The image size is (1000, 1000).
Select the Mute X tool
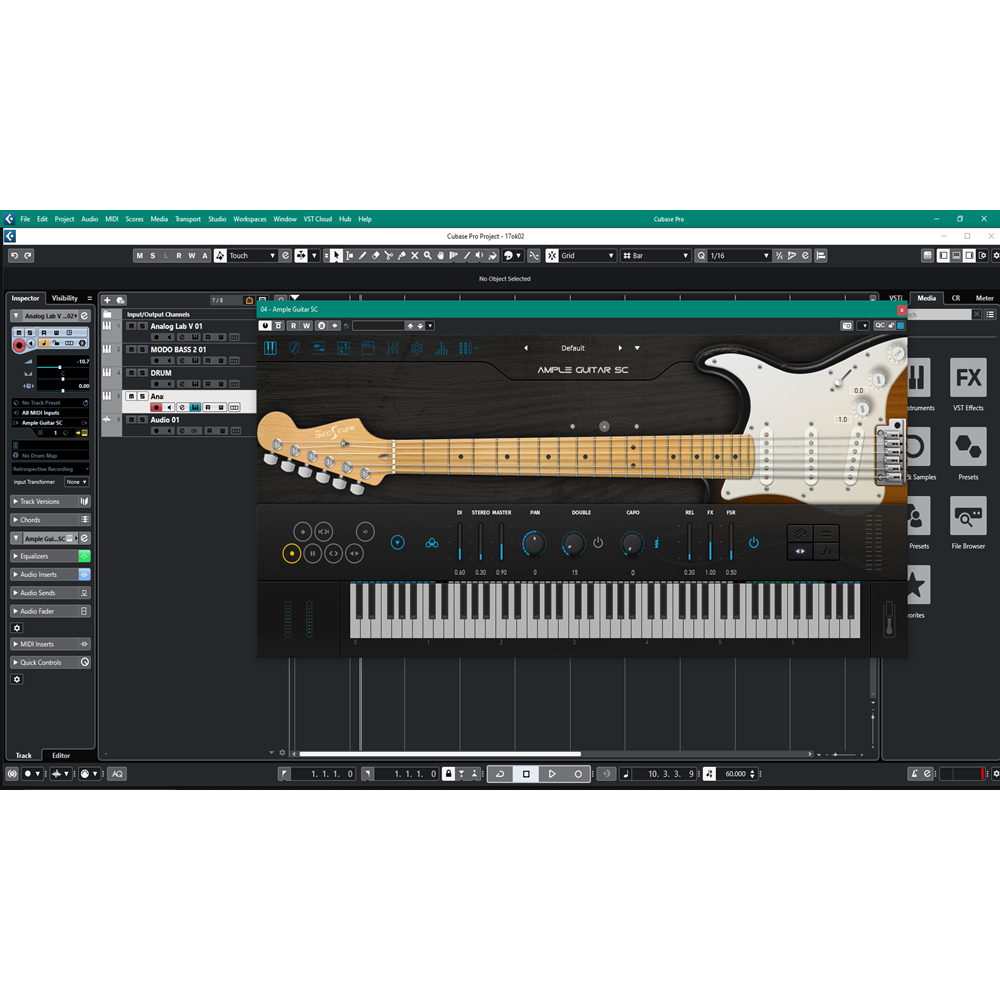(415, 256)
